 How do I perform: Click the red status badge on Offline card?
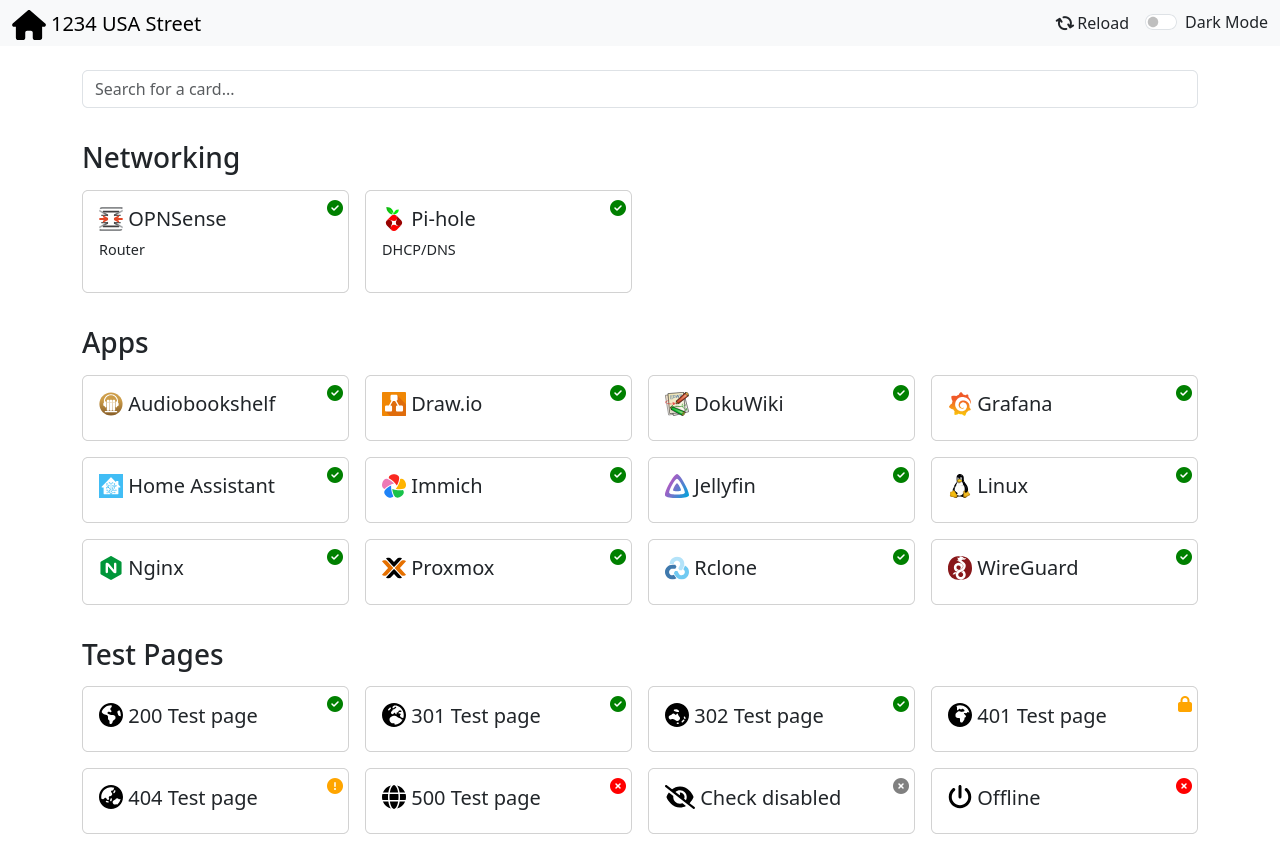coord(1184,786)
